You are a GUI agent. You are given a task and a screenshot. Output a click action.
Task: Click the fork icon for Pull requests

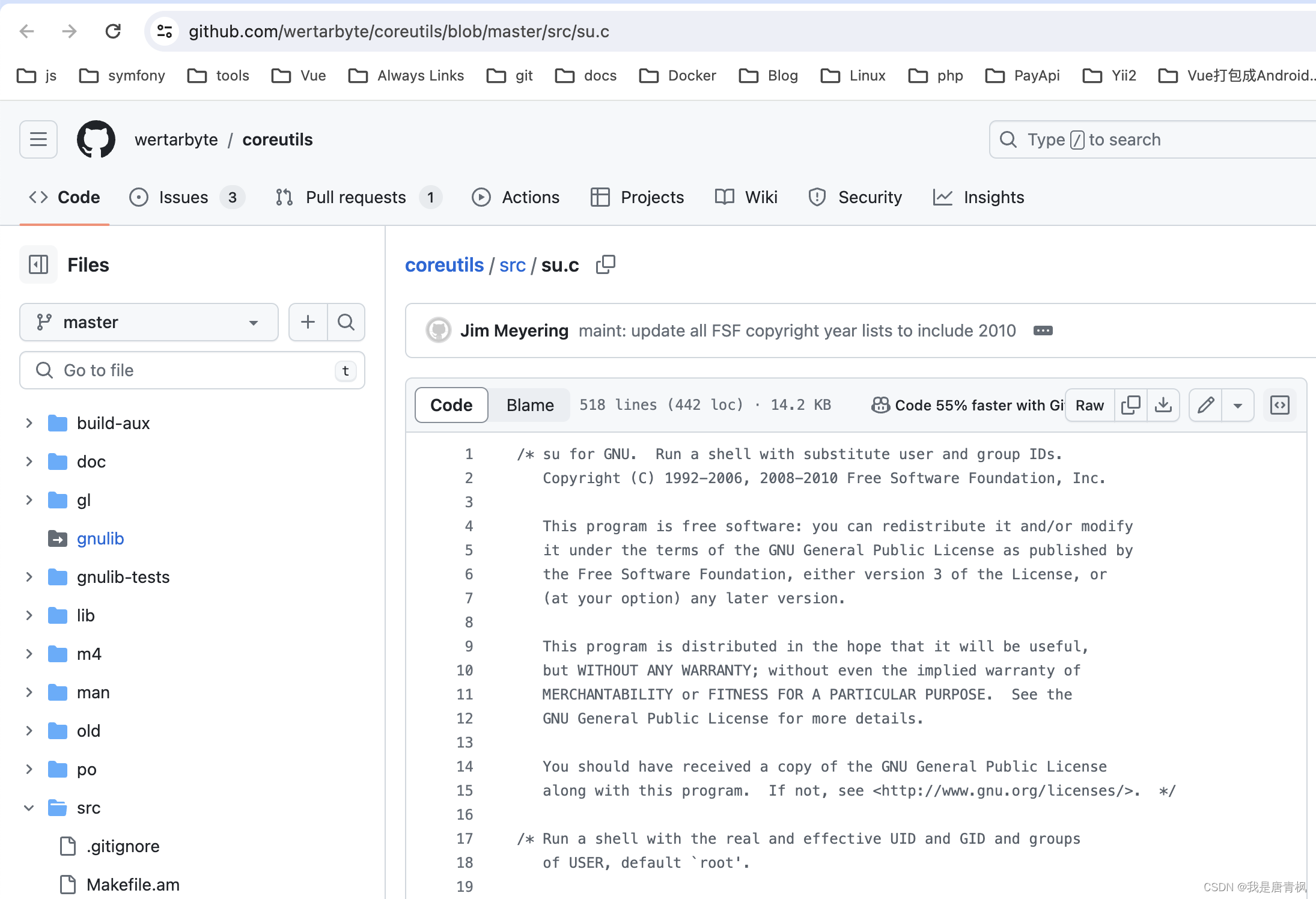pos(284,197)
